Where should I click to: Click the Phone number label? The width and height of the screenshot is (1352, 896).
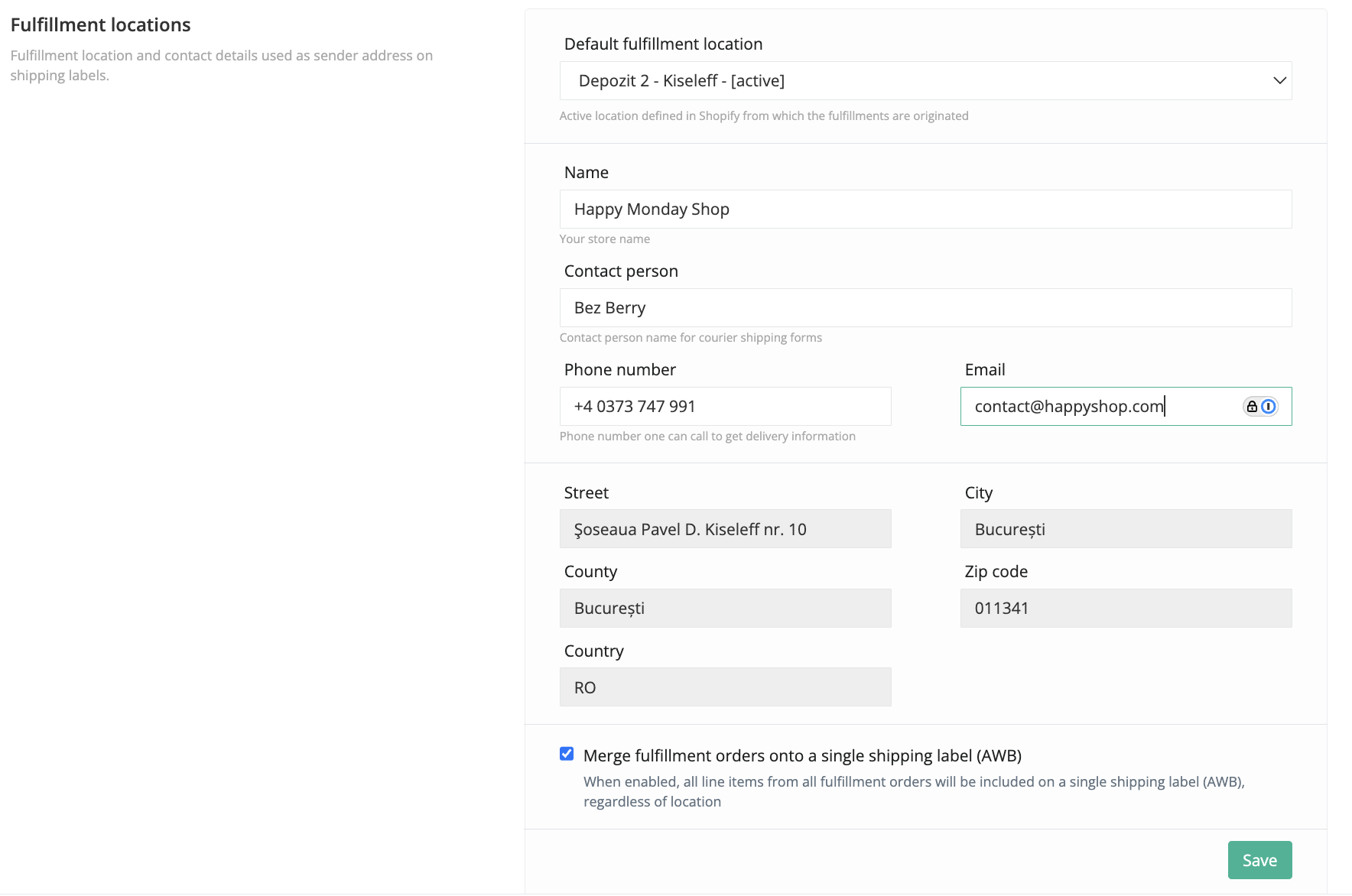[619, 370]
